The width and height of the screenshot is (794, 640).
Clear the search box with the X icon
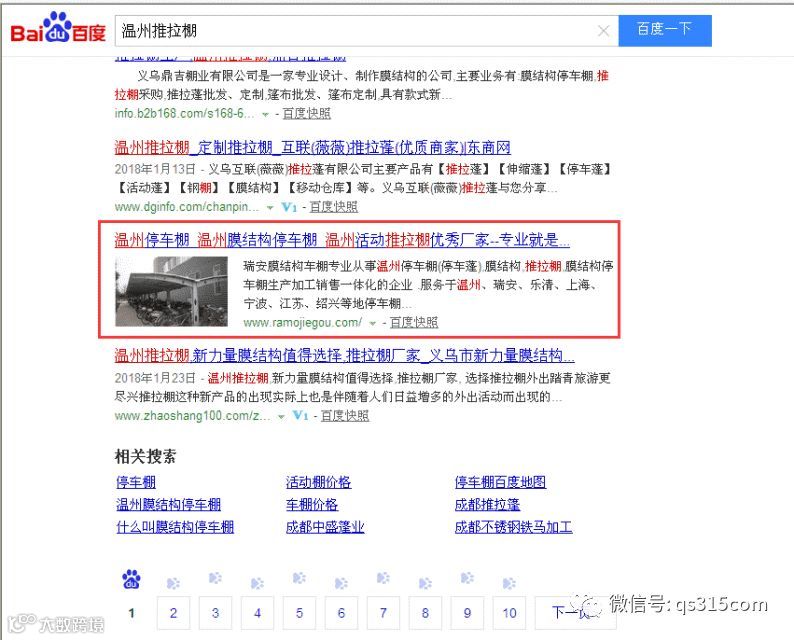coord(603,31)
